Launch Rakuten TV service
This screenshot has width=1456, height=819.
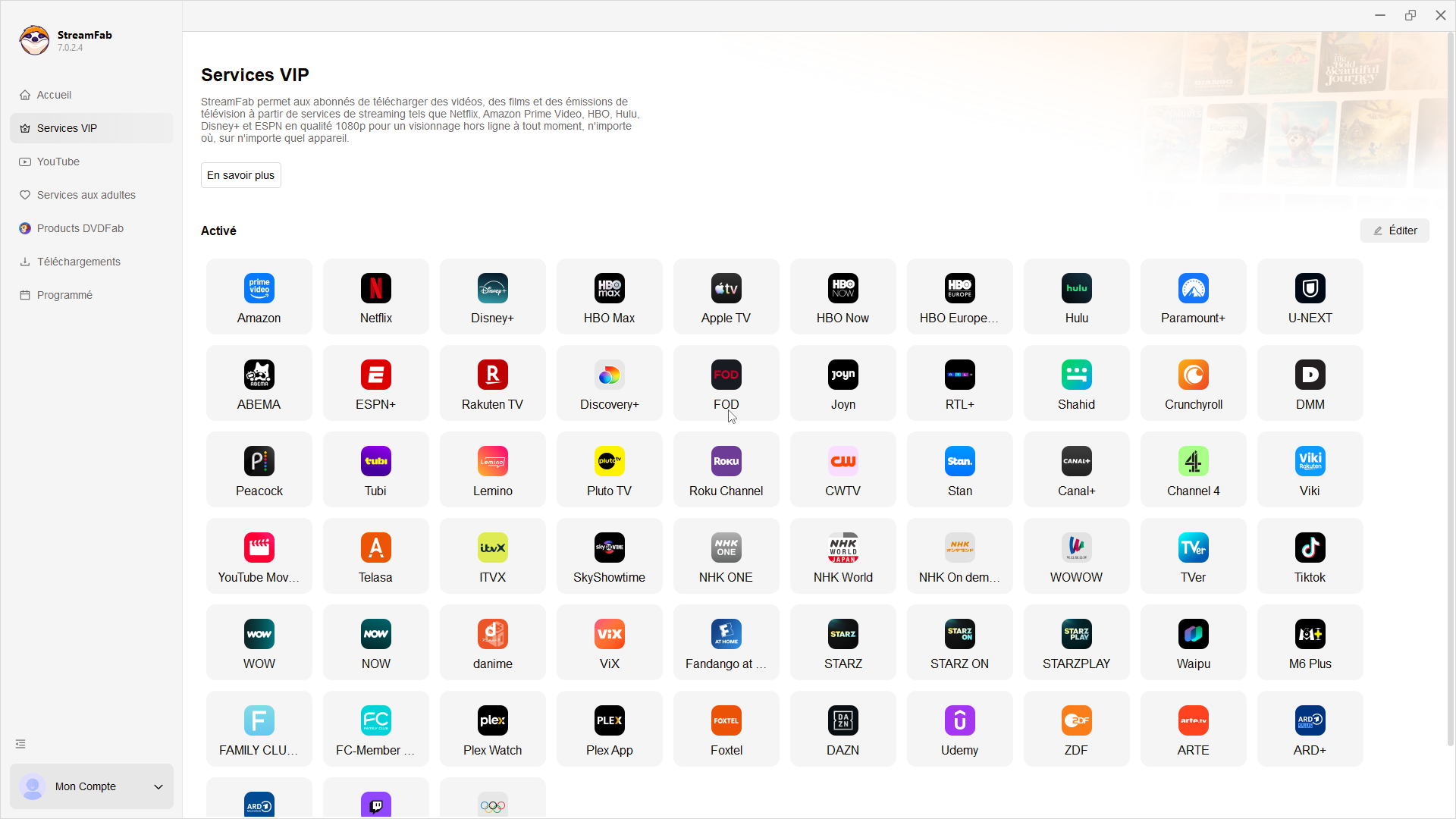[x=493, y=383]
